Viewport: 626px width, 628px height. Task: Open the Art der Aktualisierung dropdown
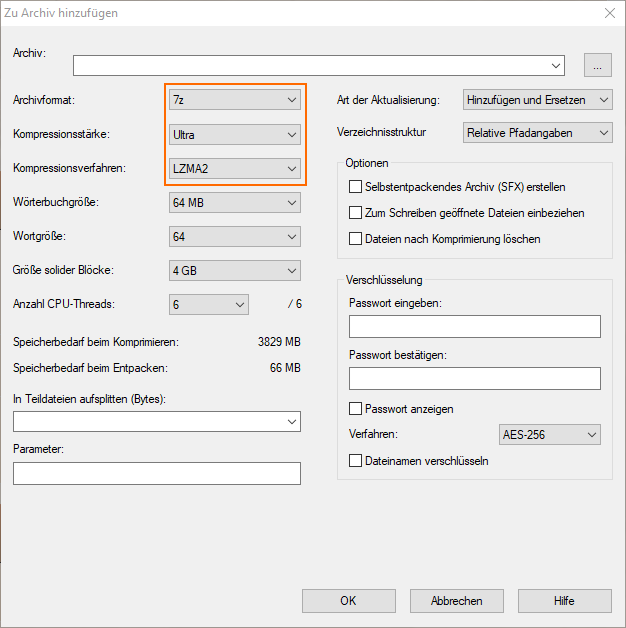tap(537, 100)
